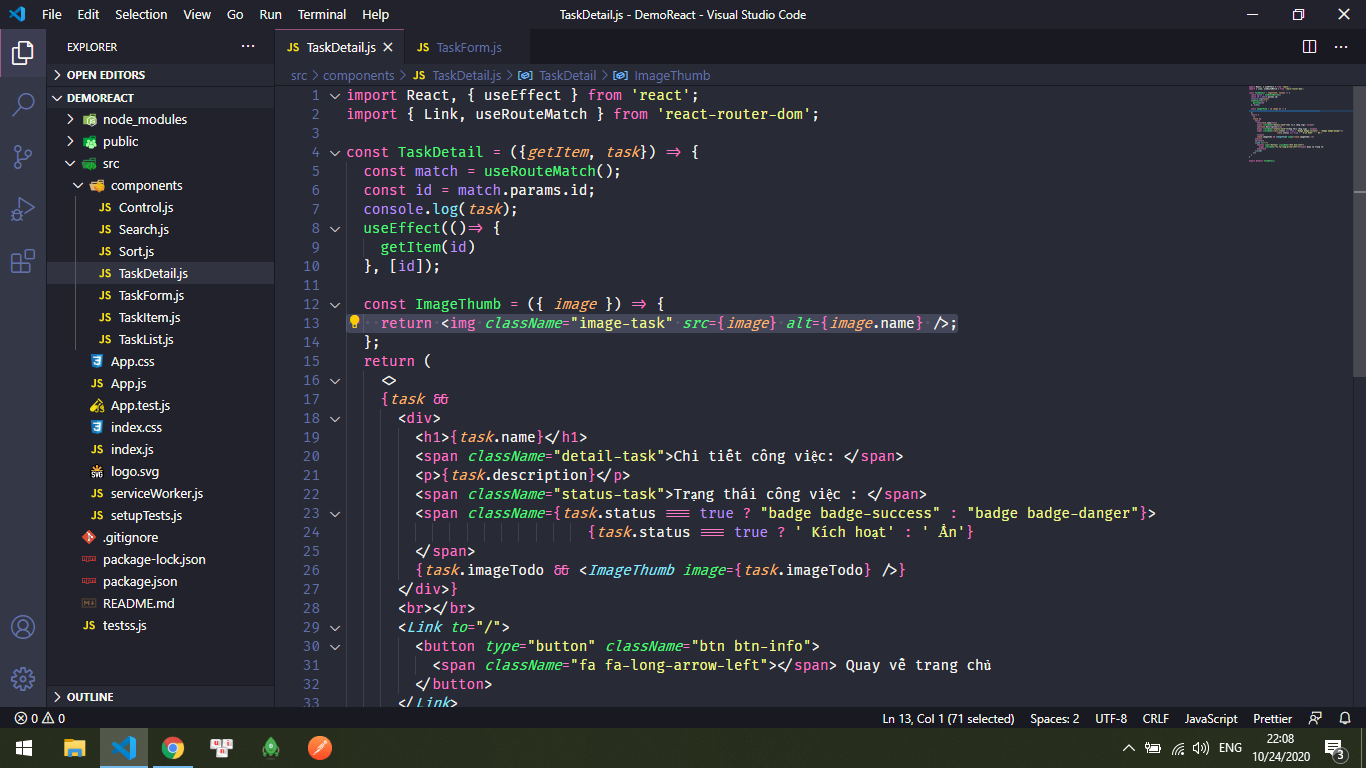Open the Extensions view
The width and height of the screenshot is (1366, 768).
[x=23, y=262]
